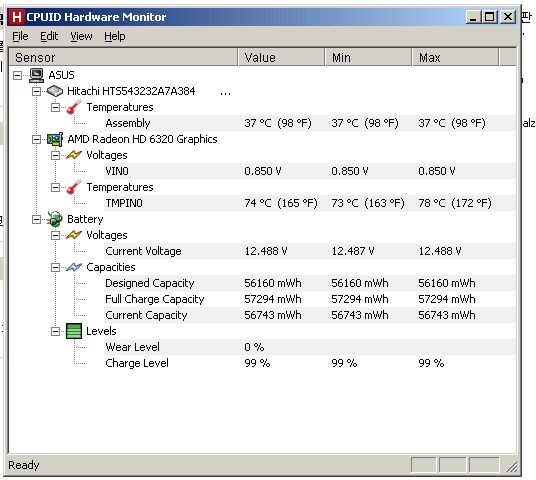
Task: Select the Capacities label
Action: (111, 267)
